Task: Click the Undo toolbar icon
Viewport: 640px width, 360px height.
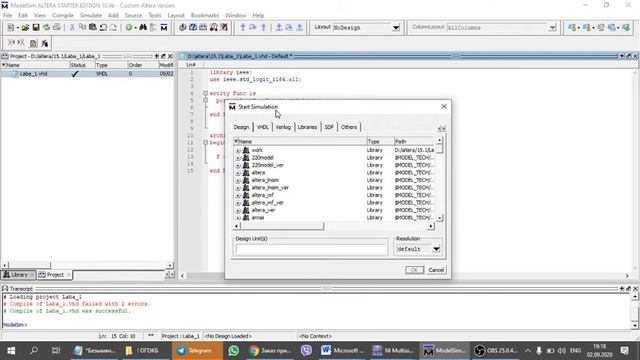Action: (x=103, y=27)
